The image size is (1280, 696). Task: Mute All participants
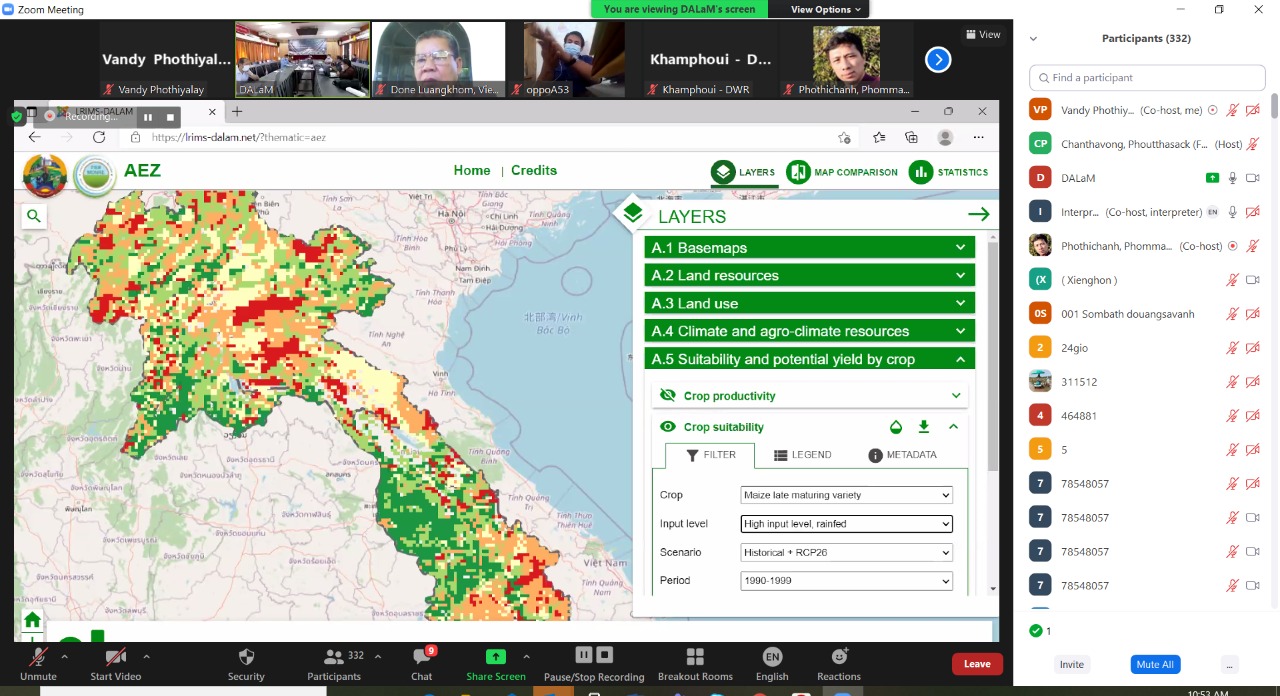(1155, 664)
